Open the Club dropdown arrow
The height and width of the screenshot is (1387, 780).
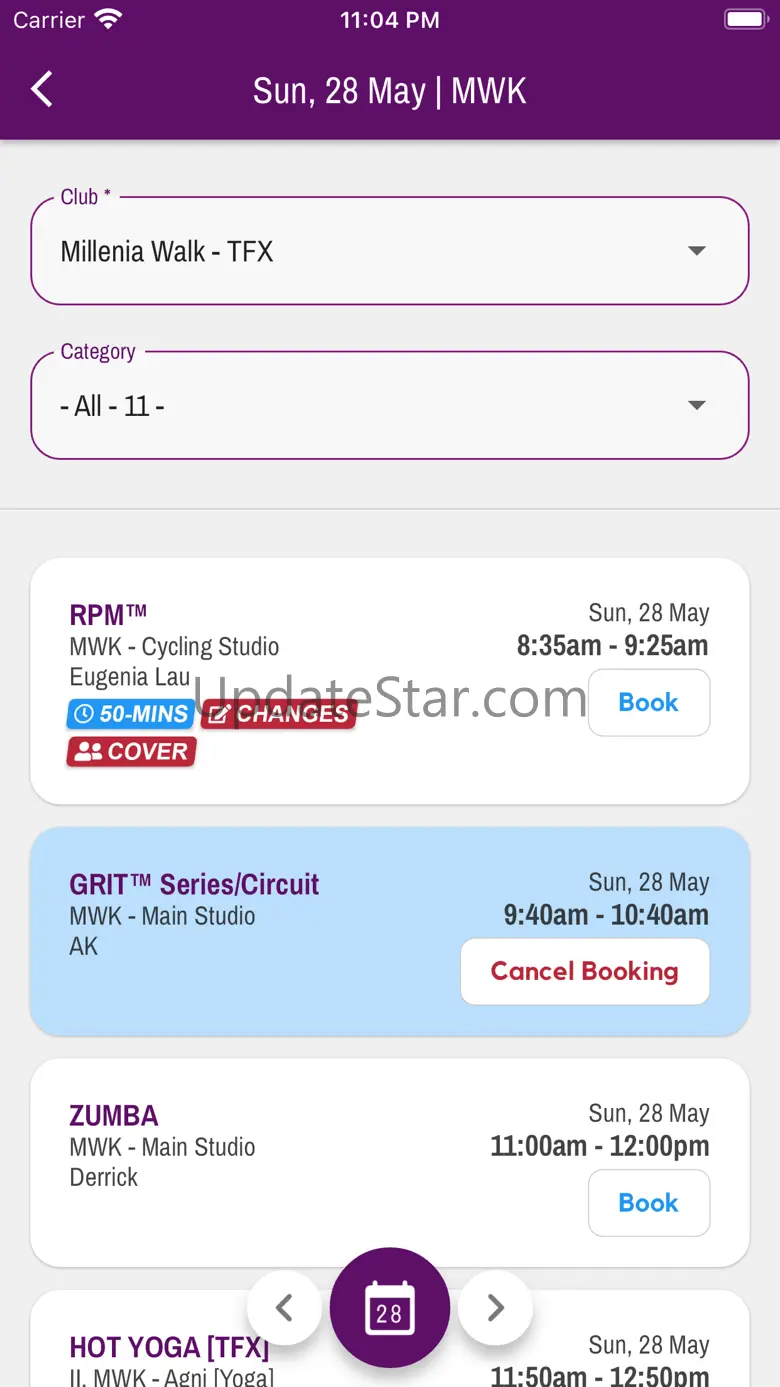(697, 251)
